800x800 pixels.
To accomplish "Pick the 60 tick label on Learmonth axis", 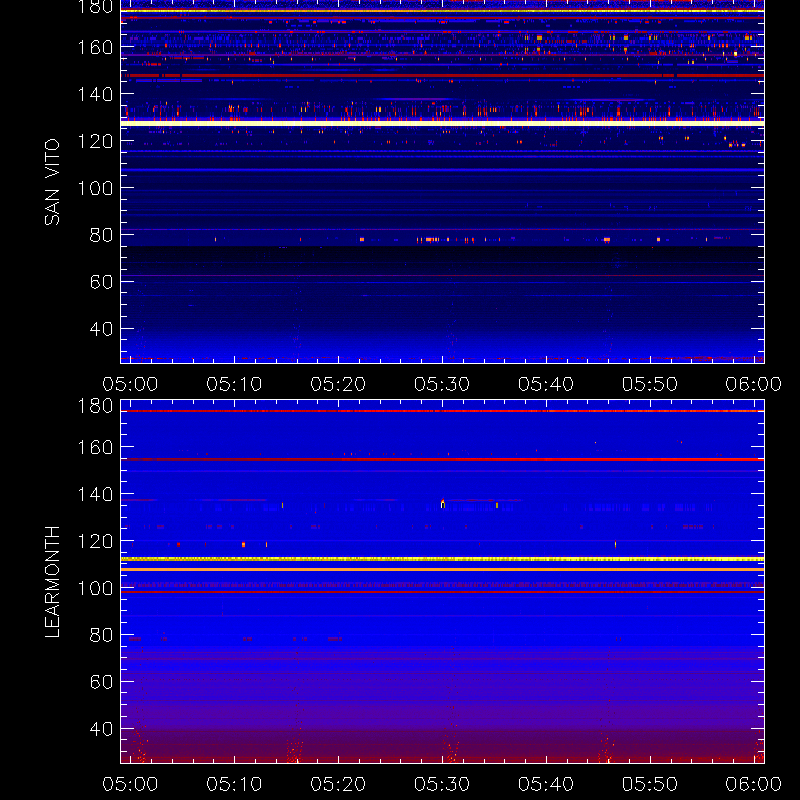I will pos(102,682).
